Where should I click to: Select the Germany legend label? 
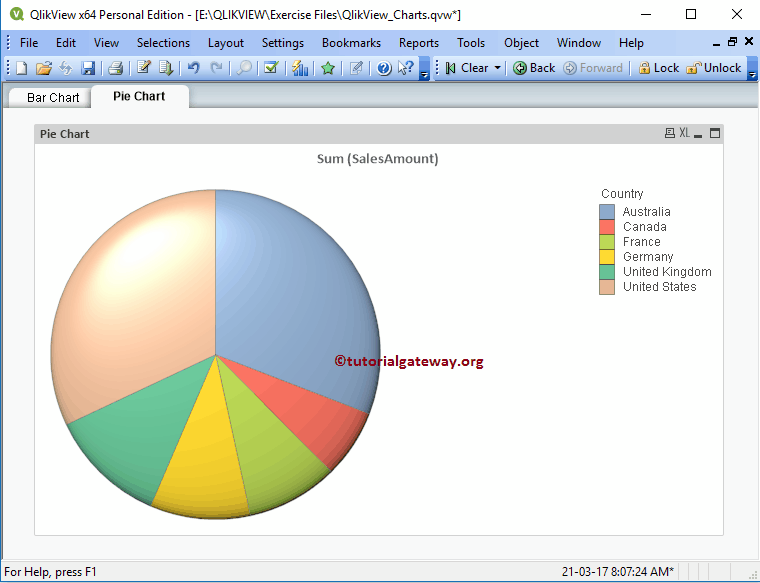point(648,257)
